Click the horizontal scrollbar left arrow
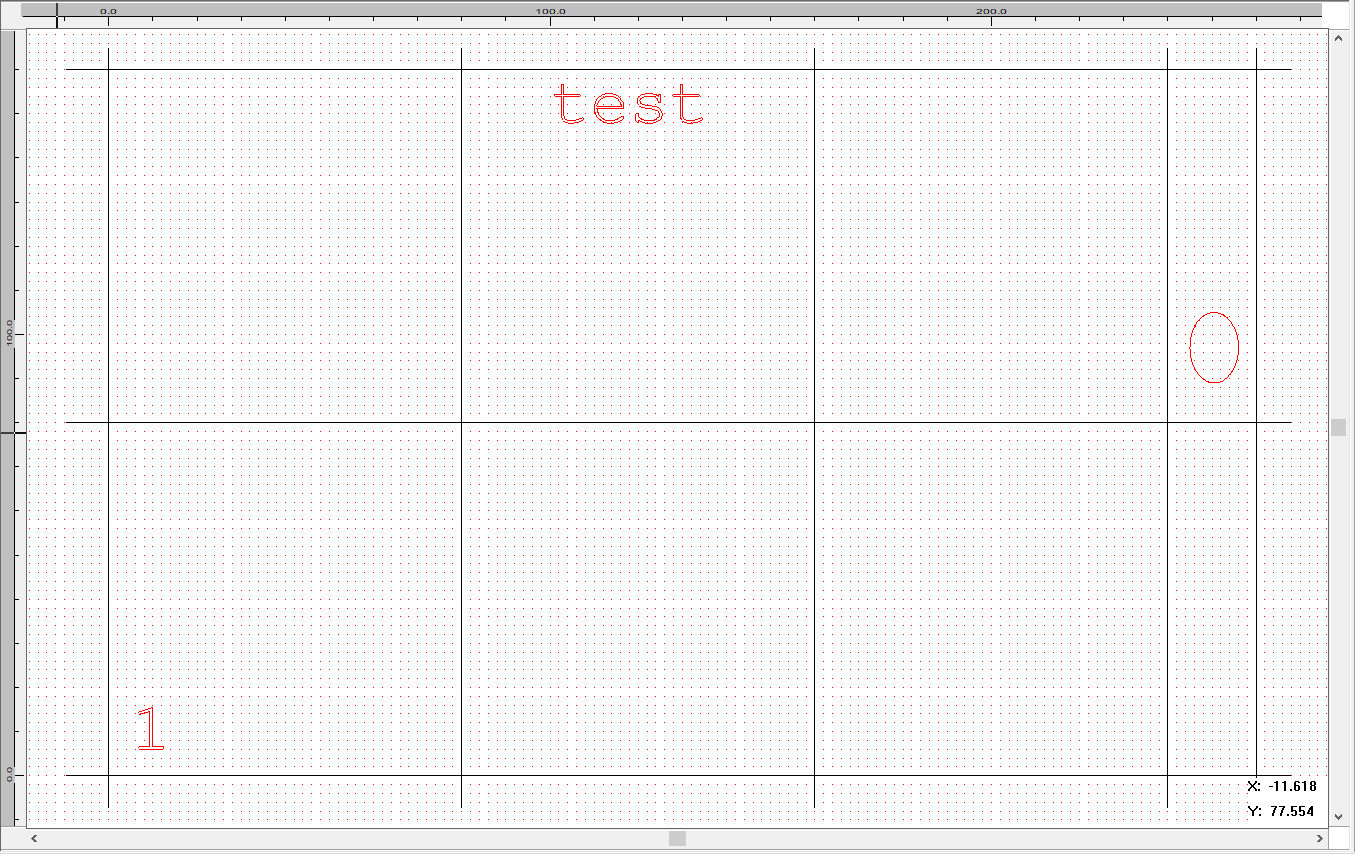Screen dimensions: 1355x854 (x=34, y=838)
